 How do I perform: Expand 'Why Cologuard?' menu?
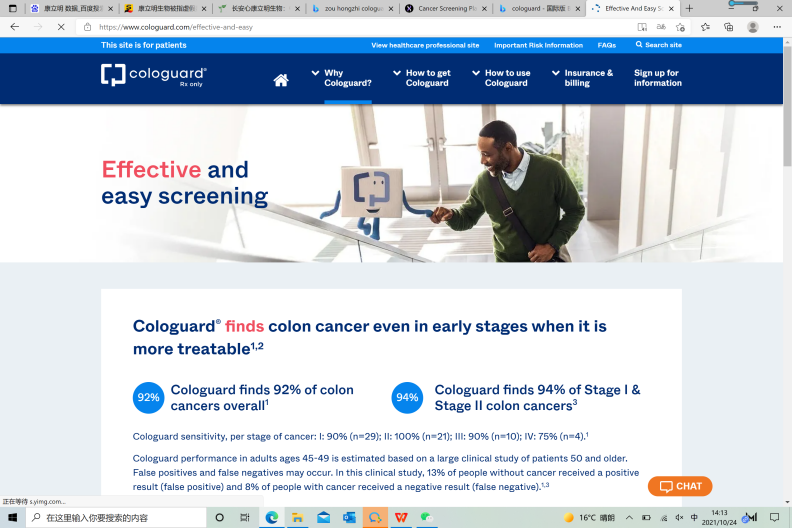[341, 78]
